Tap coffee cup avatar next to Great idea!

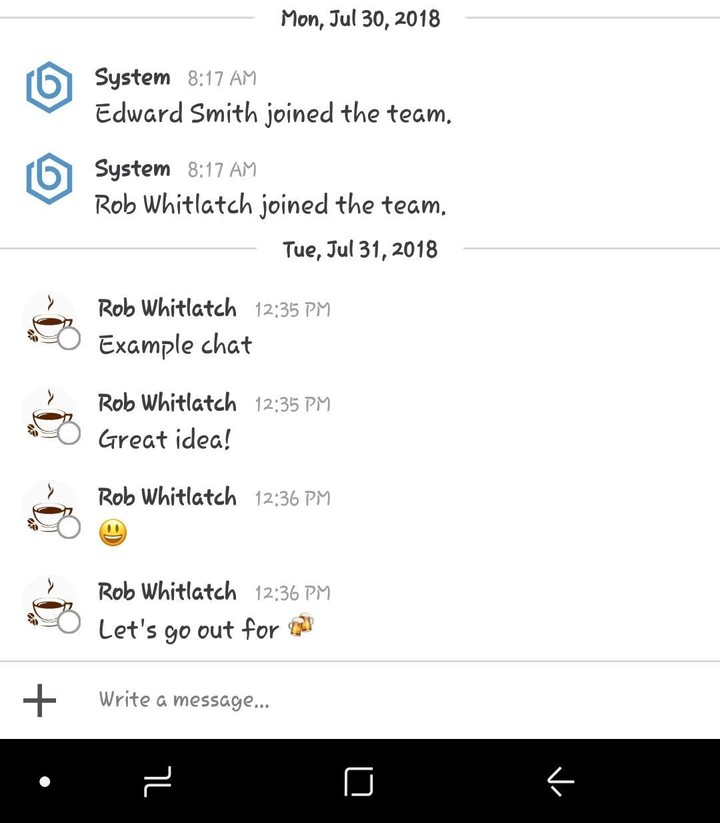[x=50, y=416]
